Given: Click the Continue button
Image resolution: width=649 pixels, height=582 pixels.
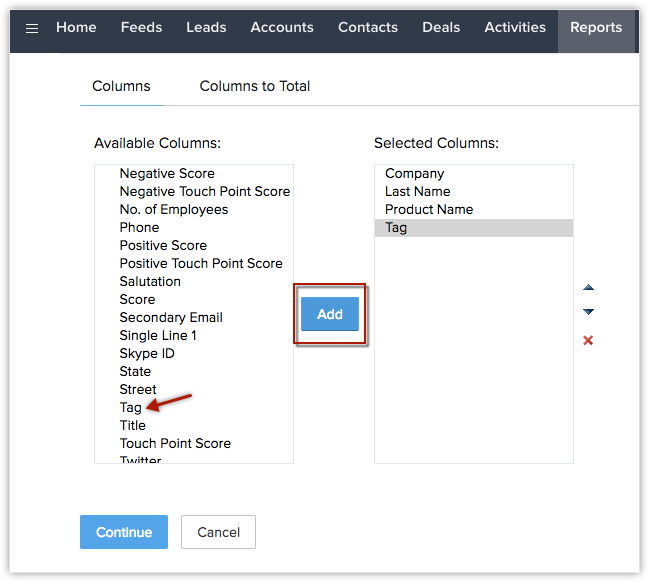Looking at the screenshot, I should click(124, 532).
